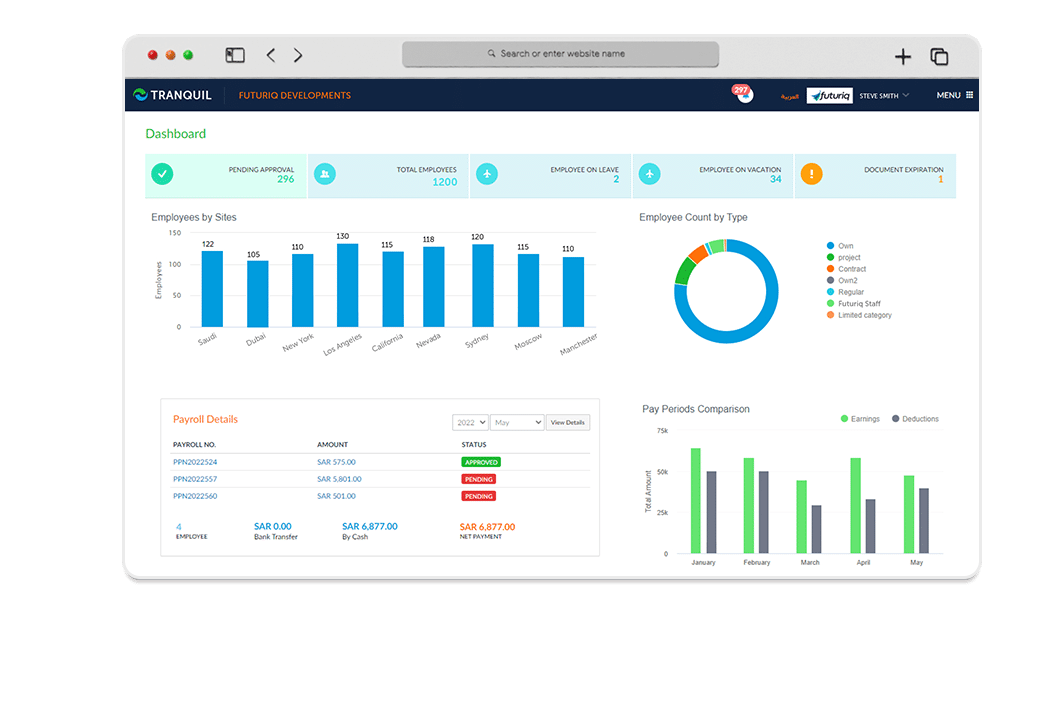The width and height of the screenshot is (1050, 705).
Task: Click SAR 0.00 bank transfer total
Action: click(273, 526)
